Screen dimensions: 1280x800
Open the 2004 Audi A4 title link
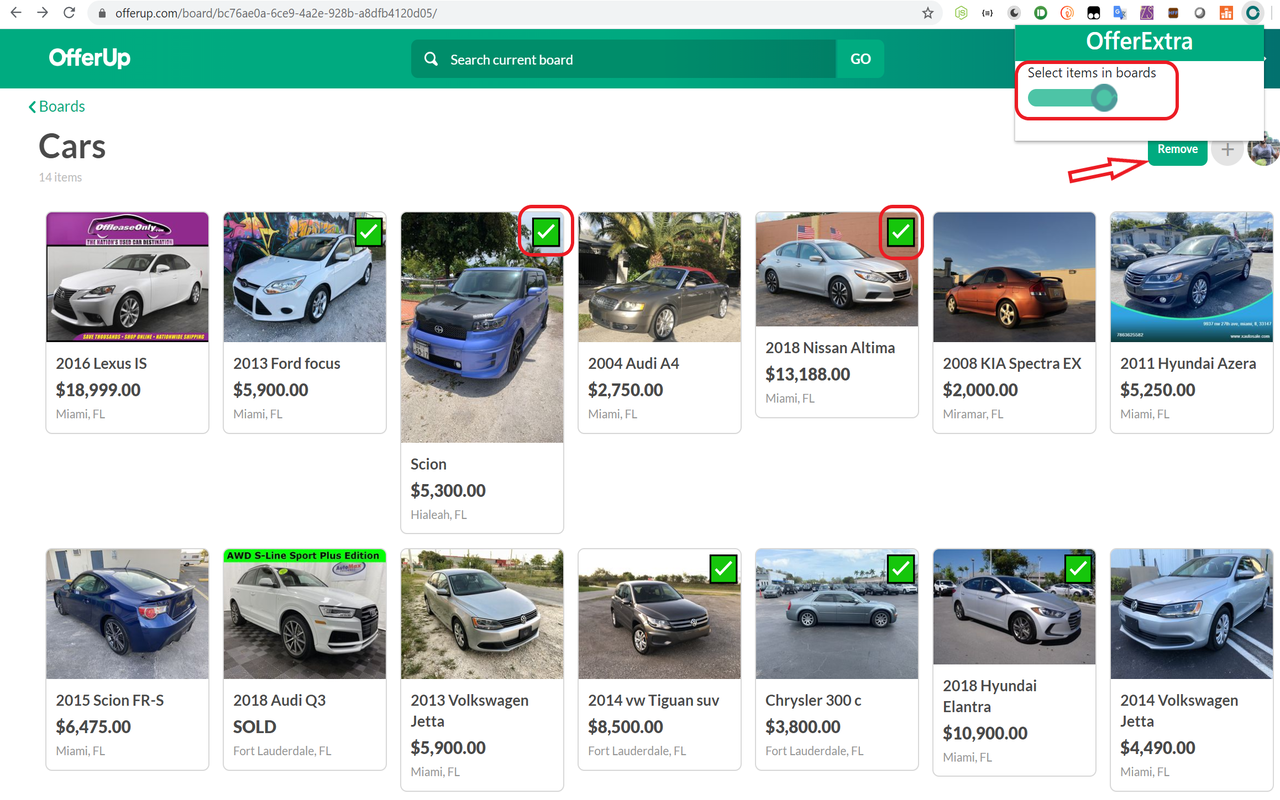tap(633, 363)
